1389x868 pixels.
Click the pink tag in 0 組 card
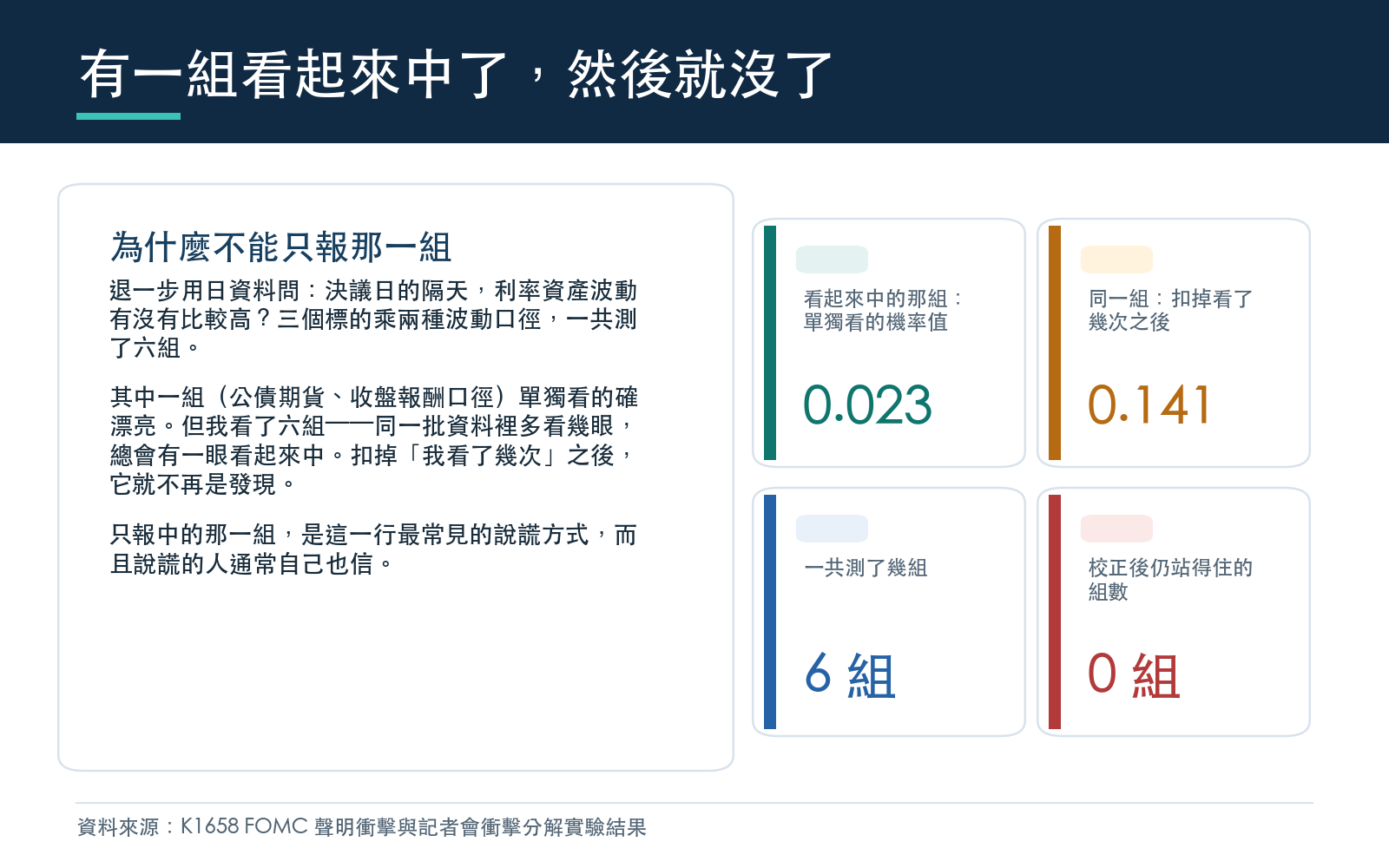pos(1116,529)
